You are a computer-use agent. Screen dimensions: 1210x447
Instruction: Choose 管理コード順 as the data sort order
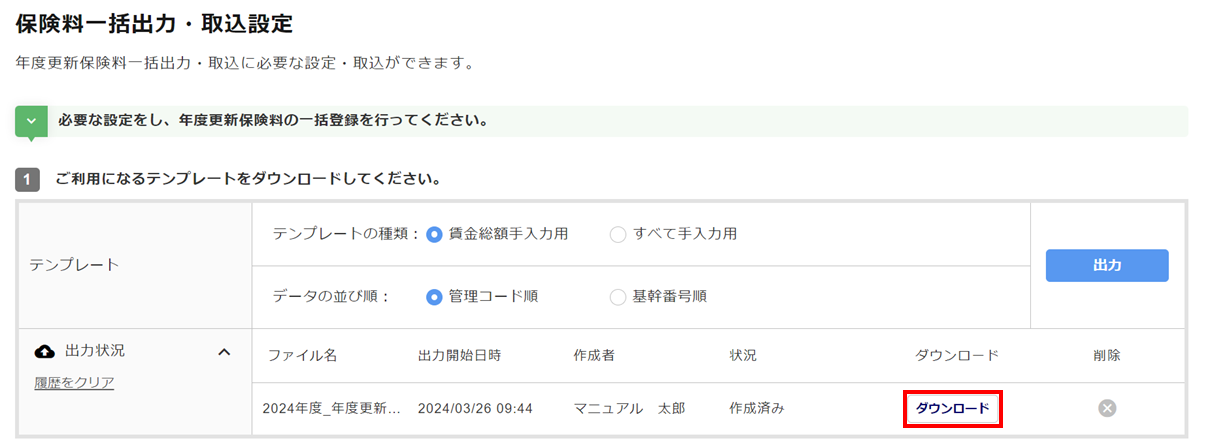[434, 296]
